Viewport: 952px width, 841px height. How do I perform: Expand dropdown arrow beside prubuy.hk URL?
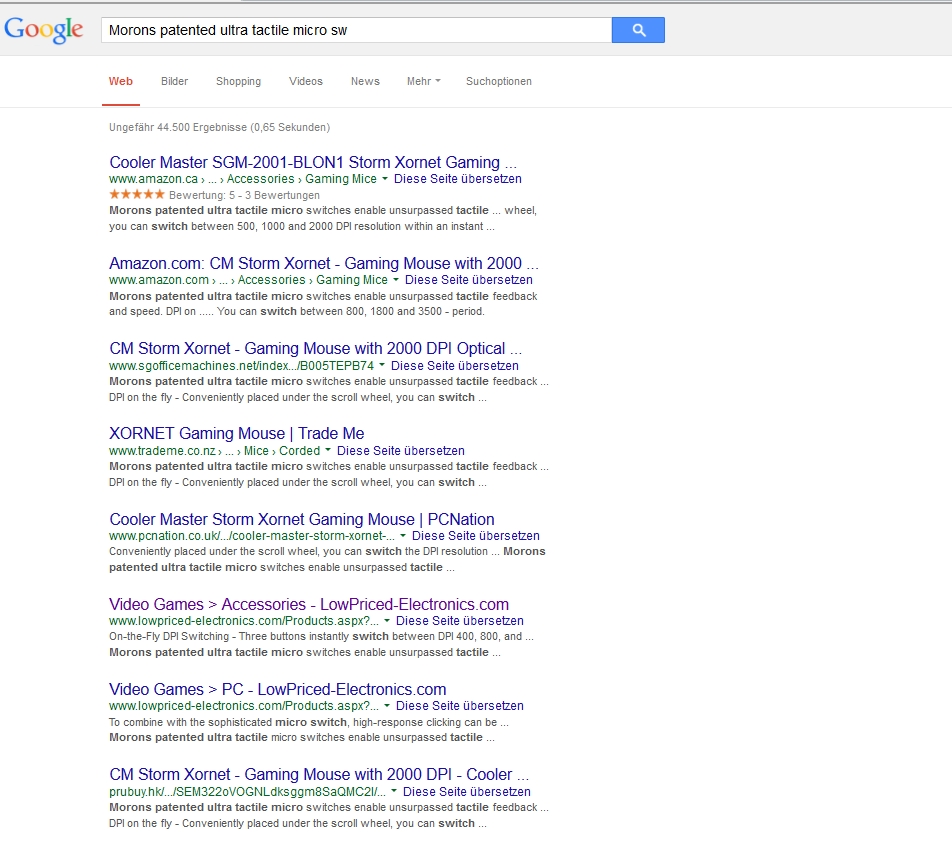pos(394,791)
